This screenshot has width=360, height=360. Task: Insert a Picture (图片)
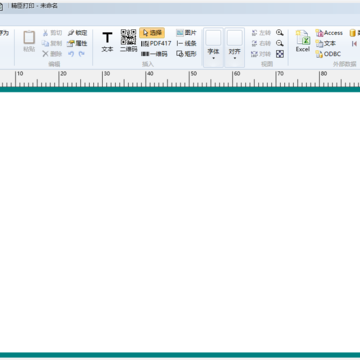[186, 33]
